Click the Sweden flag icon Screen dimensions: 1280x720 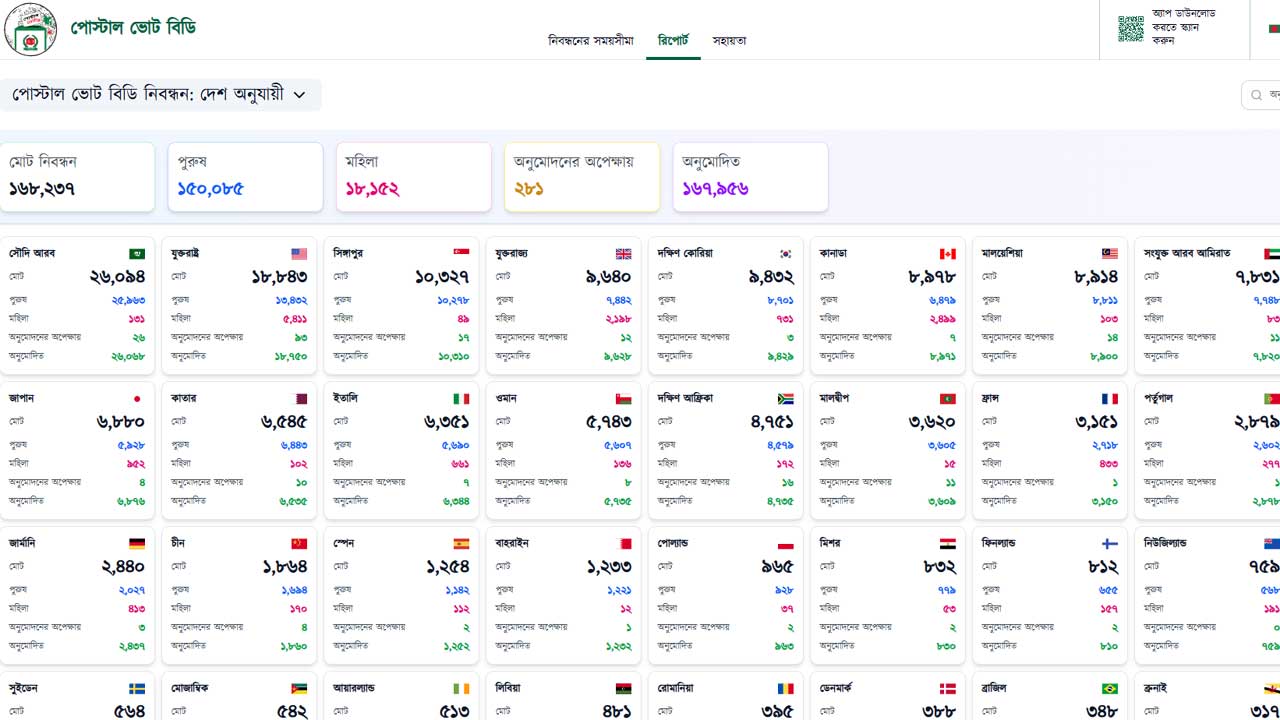(x=137, y=689)
